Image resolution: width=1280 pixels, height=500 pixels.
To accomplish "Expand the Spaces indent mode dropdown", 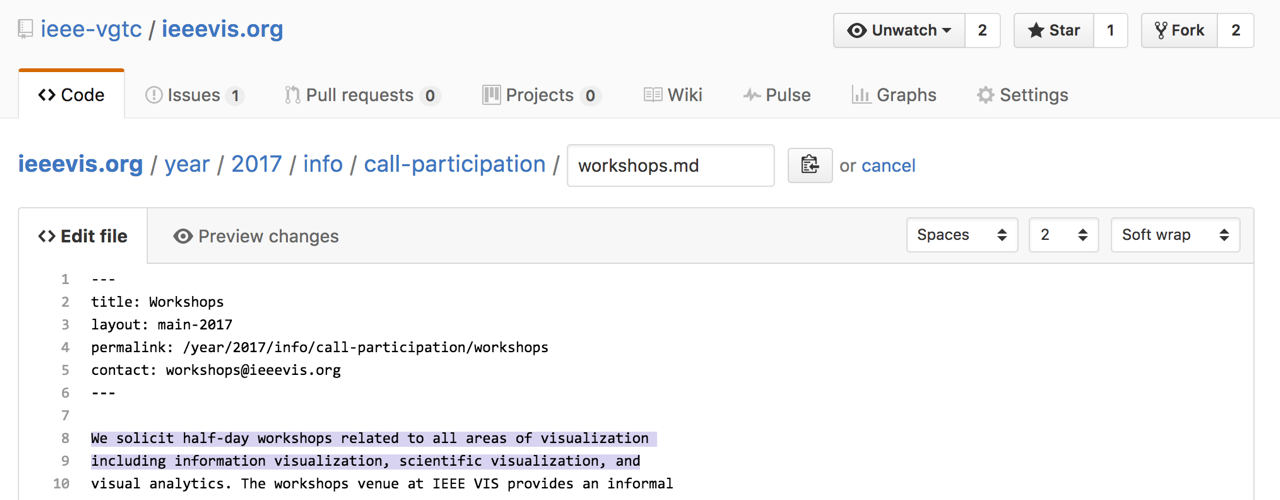I will click(x=961, y=235).
